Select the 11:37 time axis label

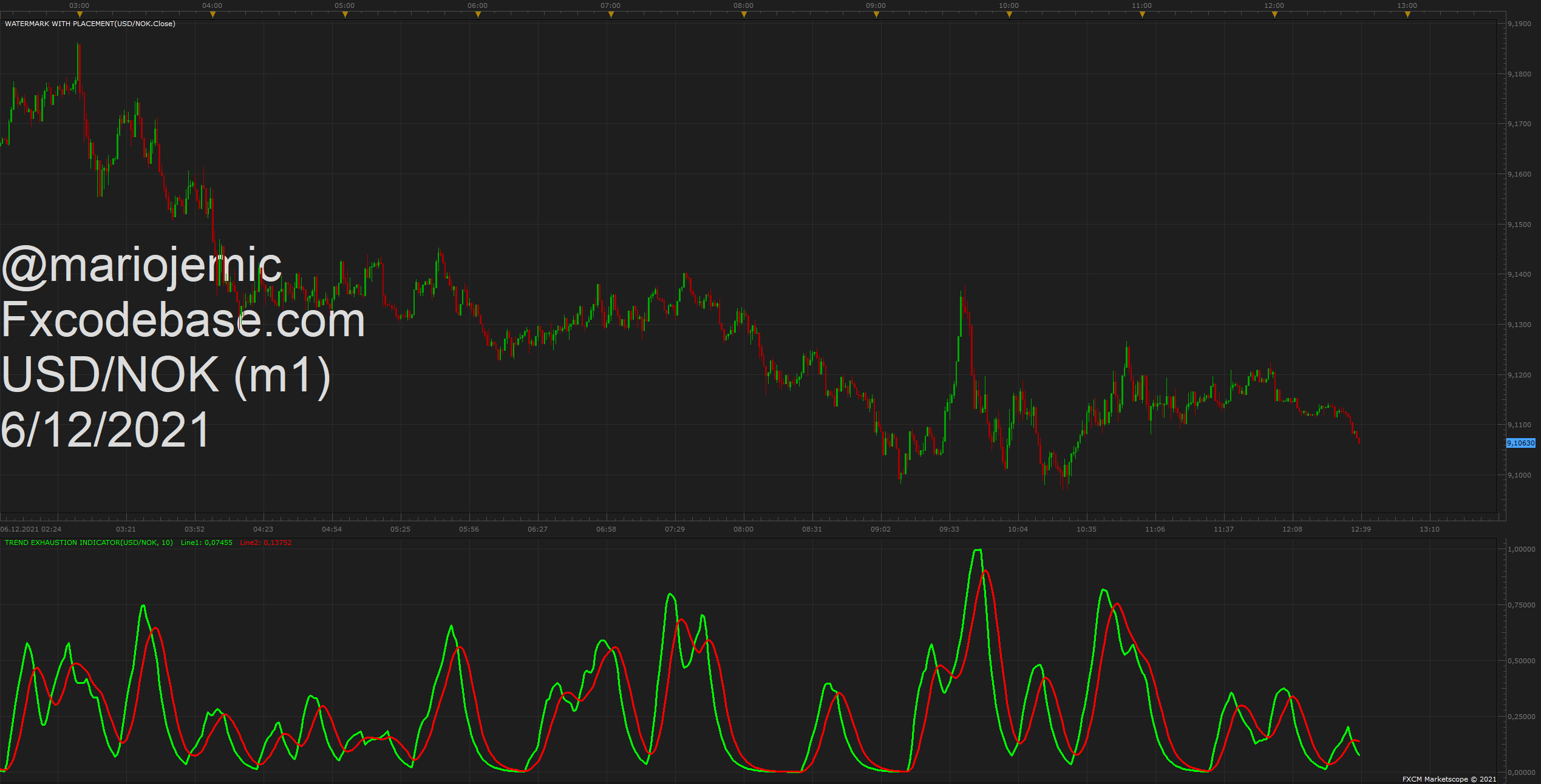1223,529
